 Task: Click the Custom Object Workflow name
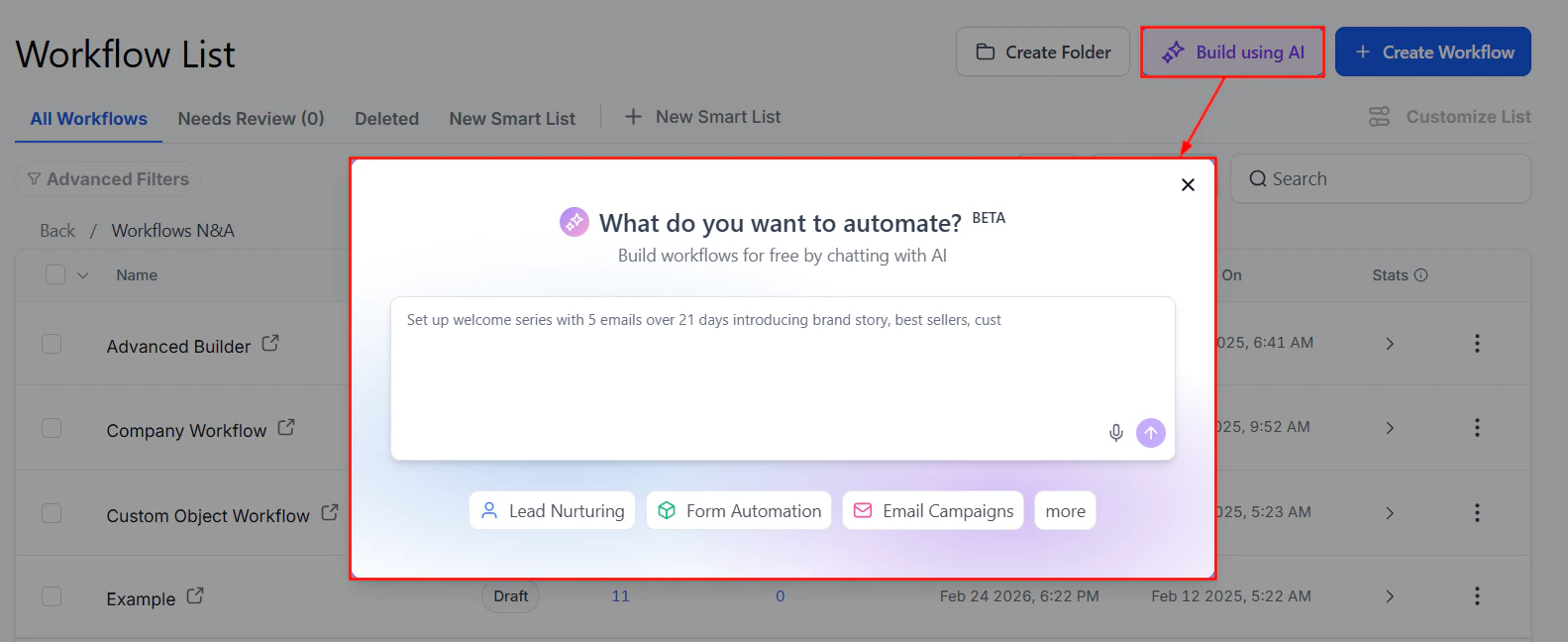pos(208,516)
